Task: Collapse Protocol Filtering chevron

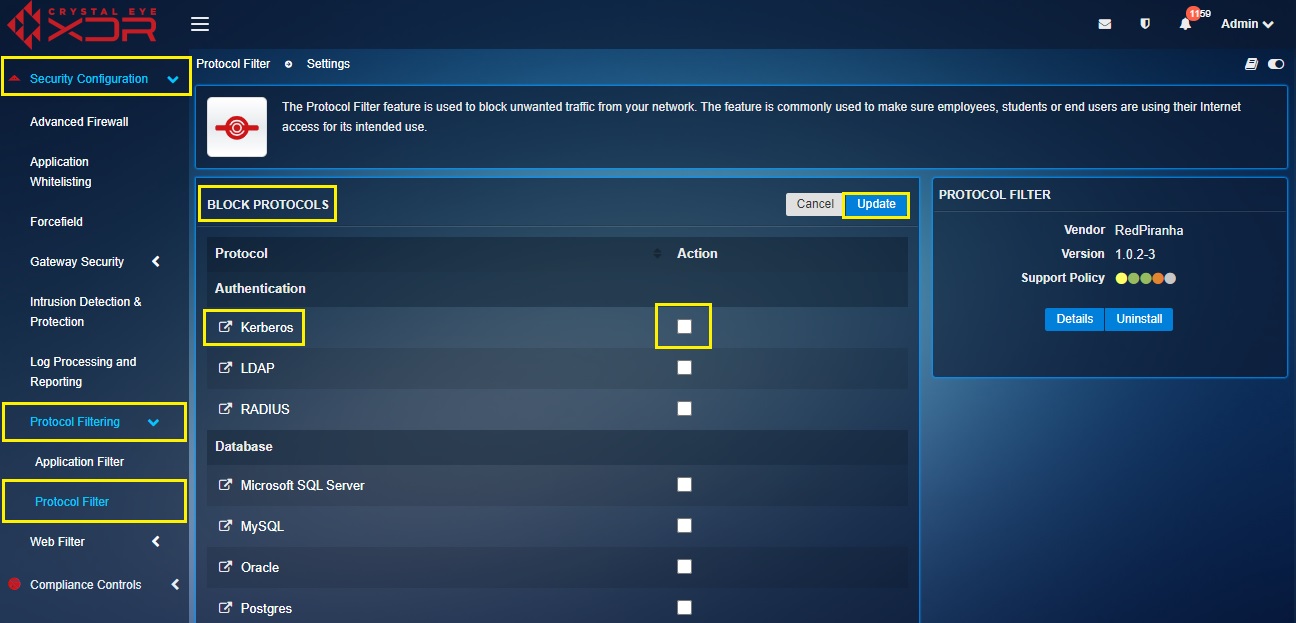Action: tap(153, 423)
